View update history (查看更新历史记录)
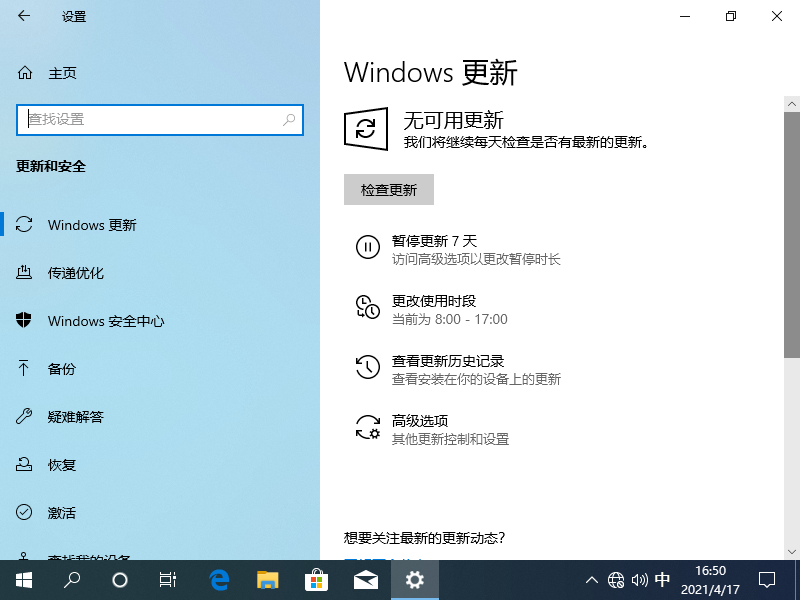Viewport: 800px width, 600px height. click(447, 361)
